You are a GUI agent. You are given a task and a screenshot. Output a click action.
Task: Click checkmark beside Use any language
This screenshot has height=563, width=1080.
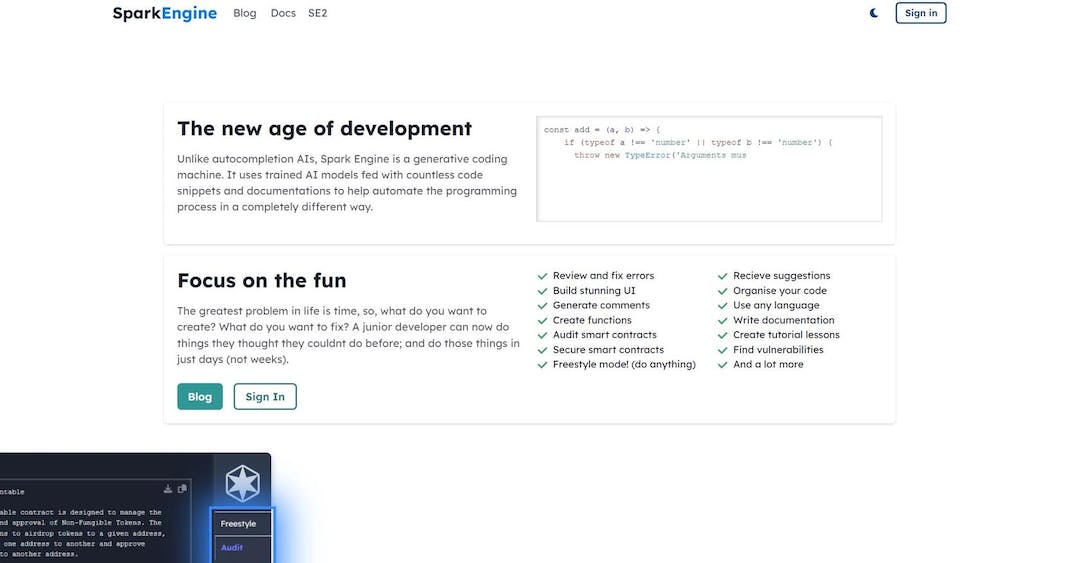(x=723, y=305)
